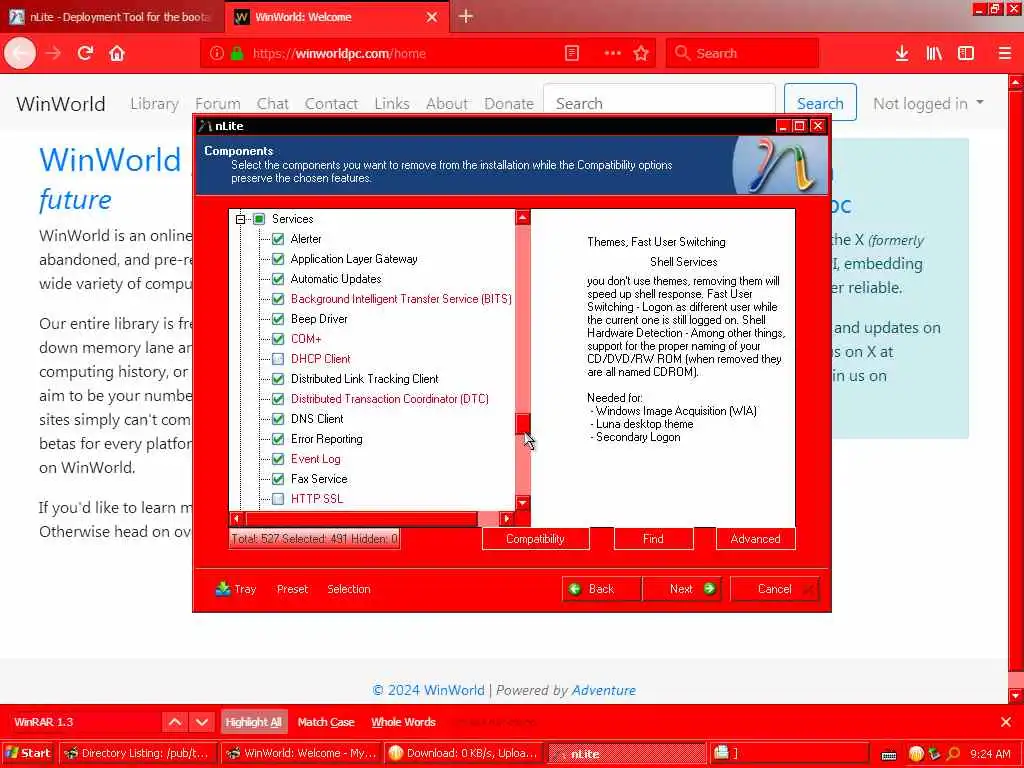Open page actions three-dot menu

tap(613, 54)
